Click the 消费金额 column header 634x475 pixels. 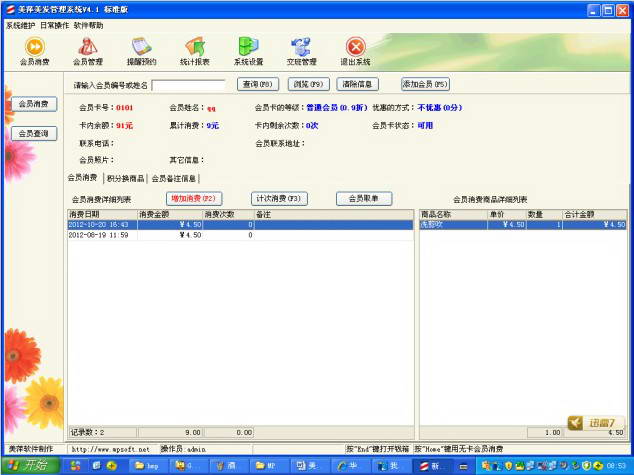pyautogui.click(x=170, y=214)
